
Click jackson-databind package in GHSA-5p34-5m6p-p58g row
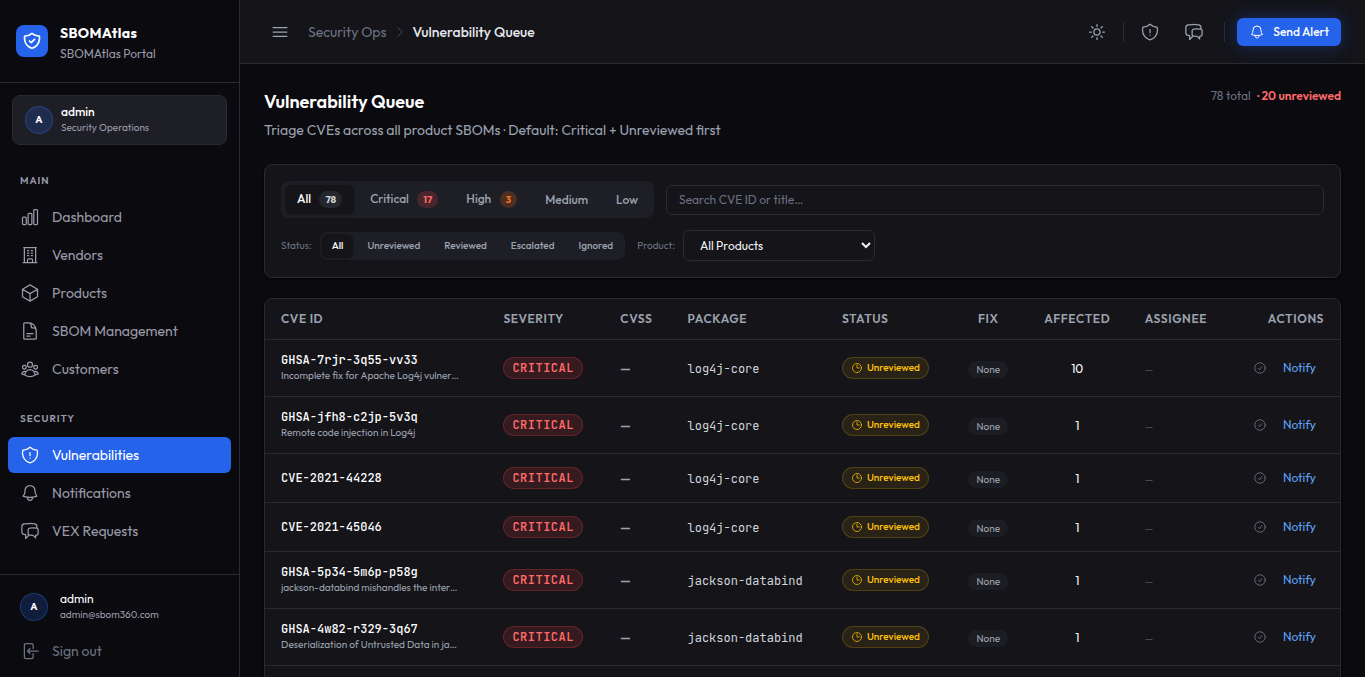point(745,581)
